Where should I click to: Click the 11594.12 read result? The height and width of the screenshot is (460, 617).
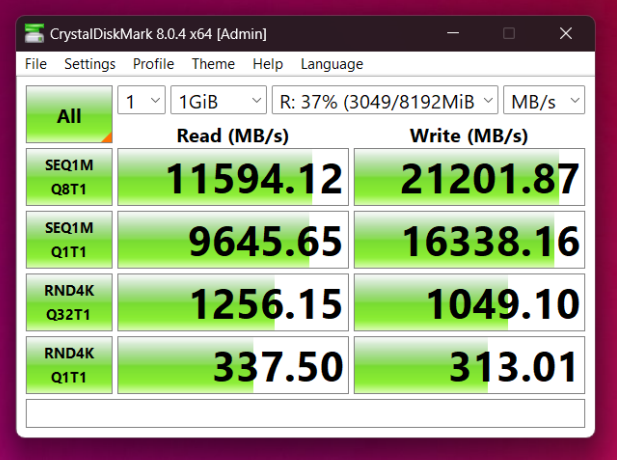tap(233, 177)
